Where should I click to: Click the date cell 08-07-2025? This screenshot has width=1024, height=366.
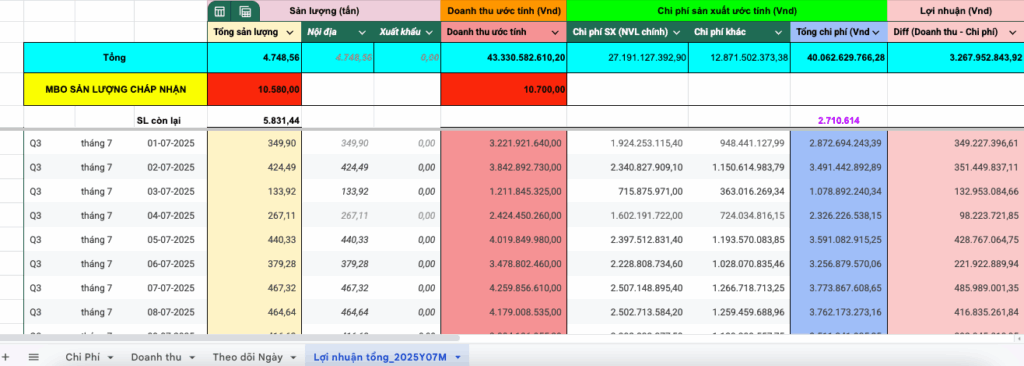[171, 312]
